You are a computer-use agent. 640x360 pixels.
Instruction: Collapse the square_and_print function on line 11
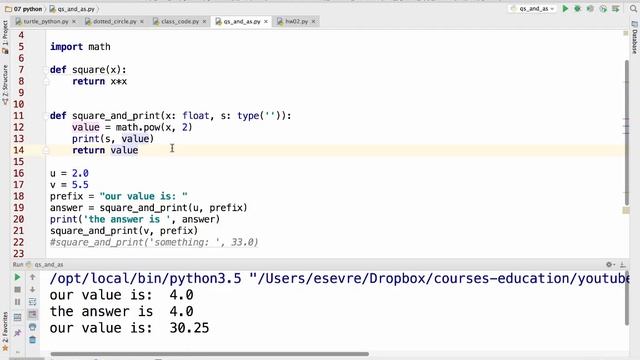click(x=46, y=116)
